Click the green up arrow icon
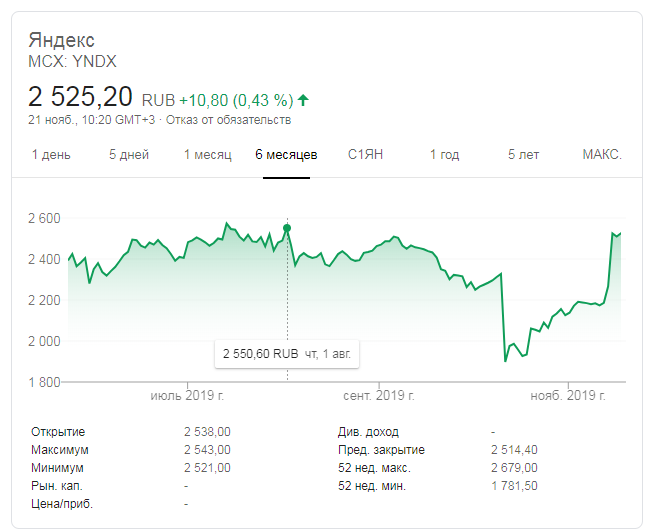Image resolution: width=663 pixels, height=532 pixels. click(x=303, y=100)
